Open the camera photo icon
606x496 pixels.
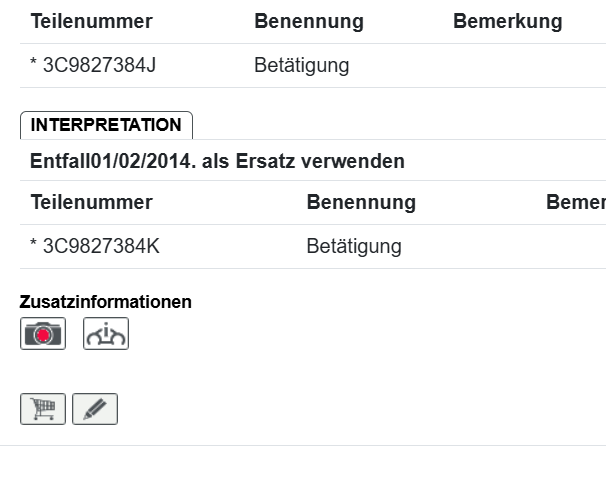coord(43,334)
